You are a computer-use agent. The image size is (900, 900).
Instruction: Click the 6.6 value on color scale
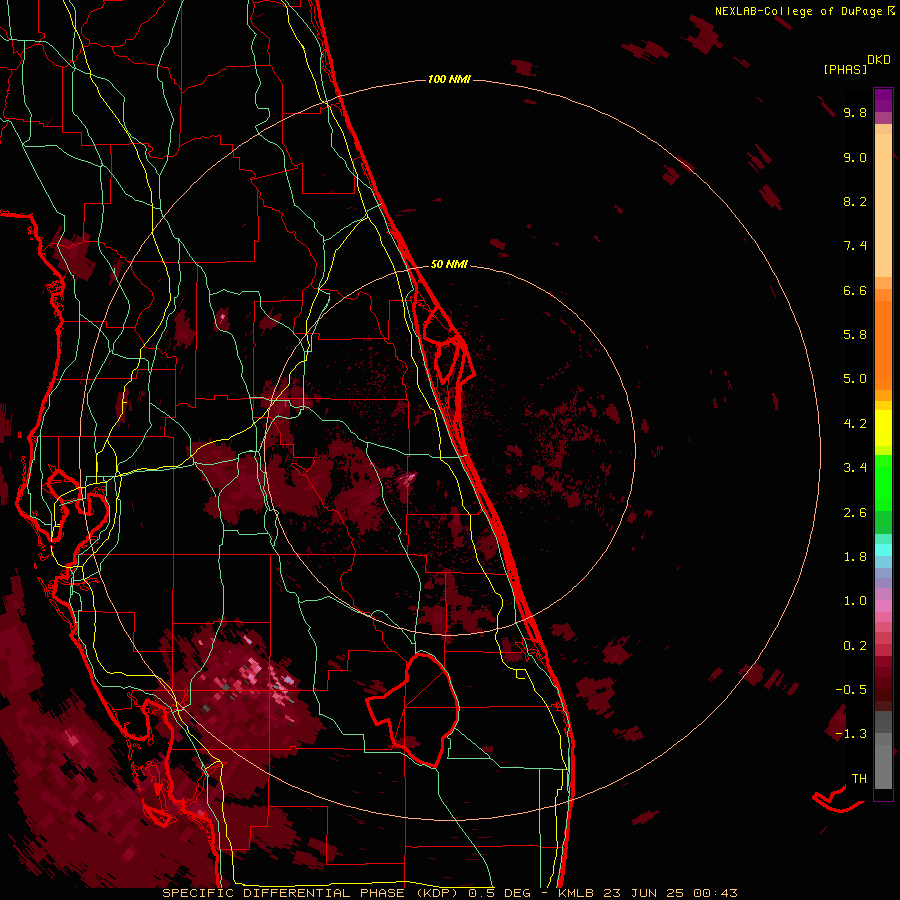pos(855,291)
